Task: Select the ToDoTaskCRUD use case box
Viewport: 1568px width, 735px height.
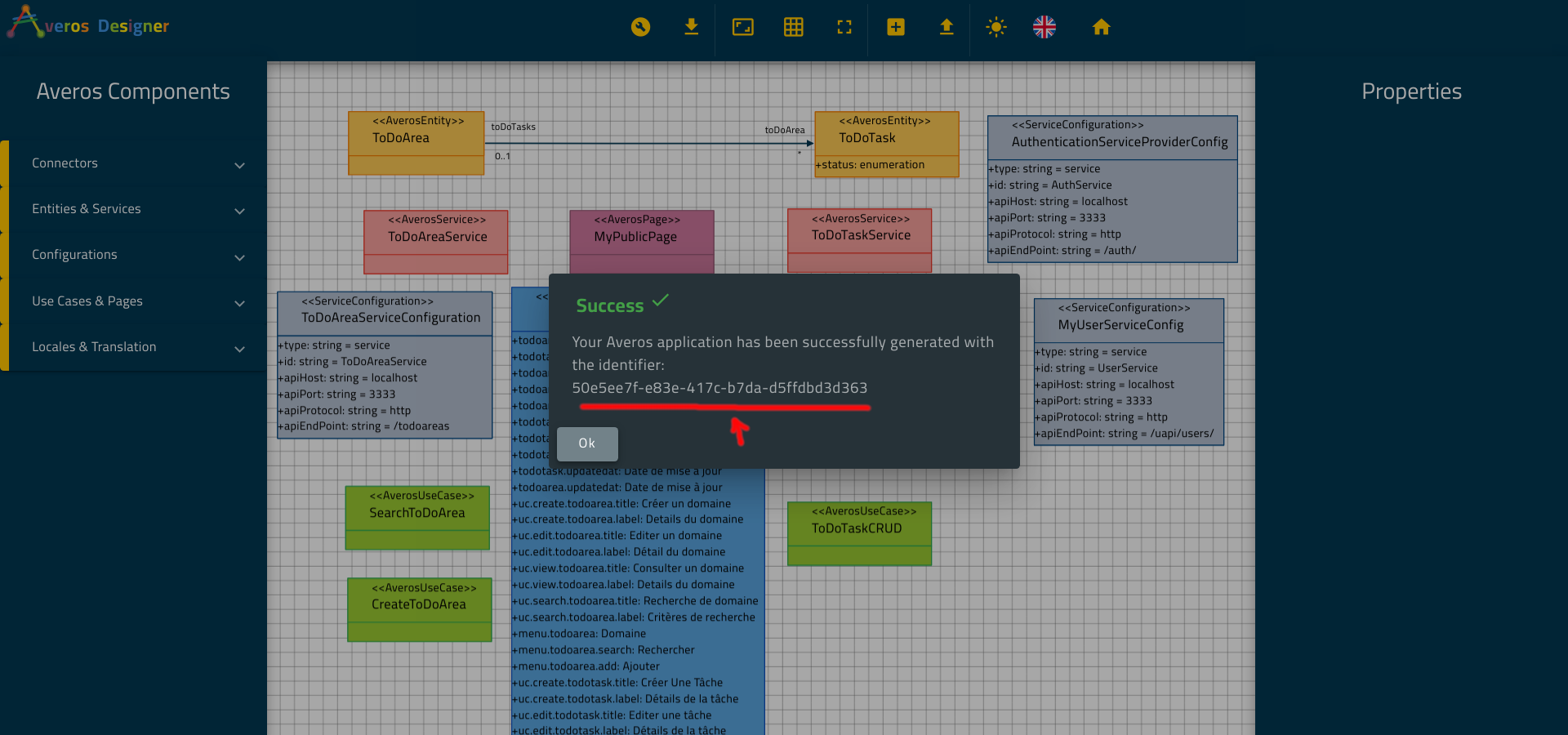Action: tap(859, 533)
